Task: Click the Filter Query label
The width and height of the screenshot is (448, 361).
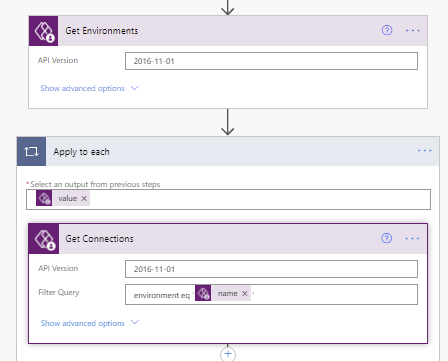Action: tap(59, 292)
